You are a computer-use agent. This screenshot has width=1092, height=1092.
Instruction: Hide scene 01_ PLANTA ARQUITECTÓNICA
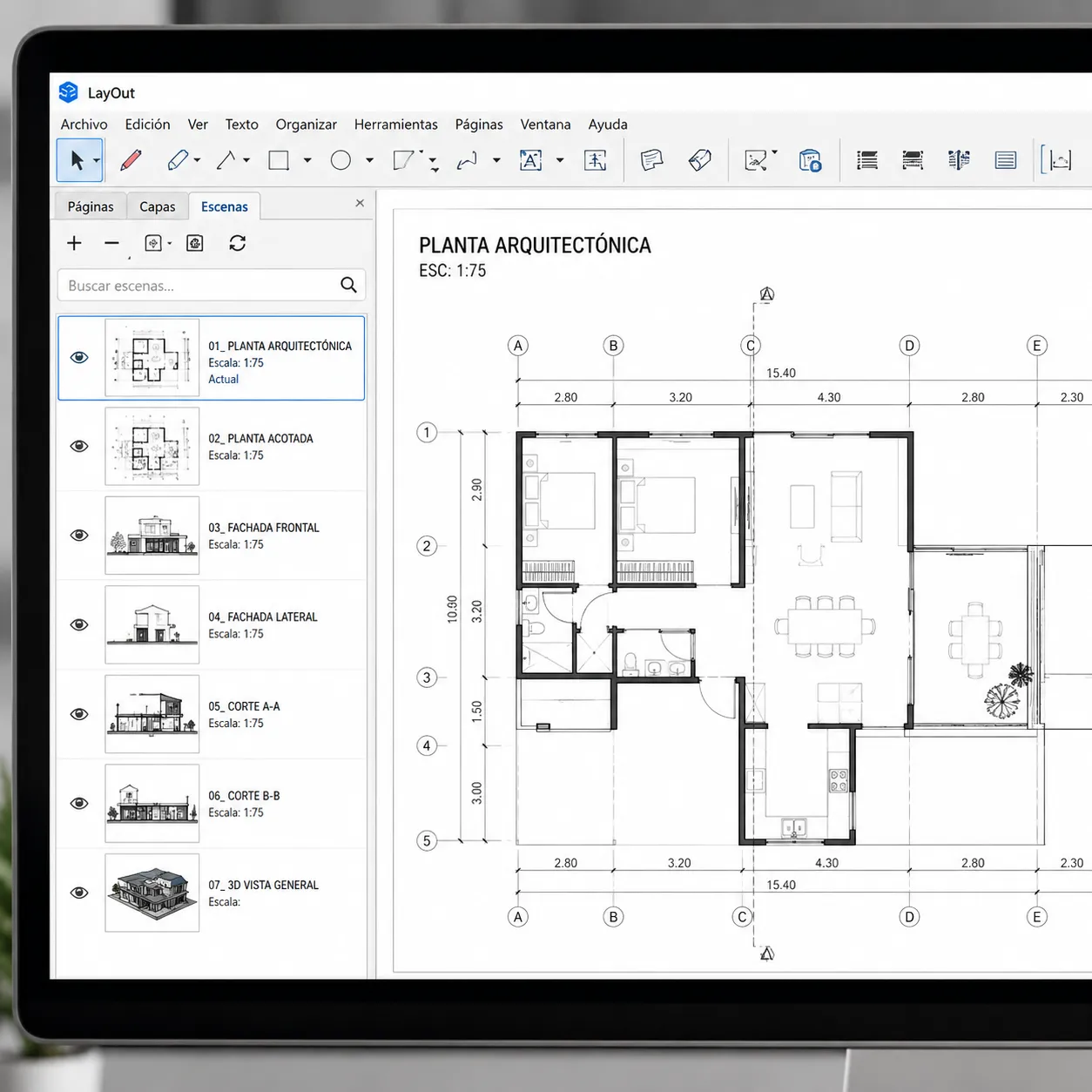pyautogui.click(x=79, y=358)
